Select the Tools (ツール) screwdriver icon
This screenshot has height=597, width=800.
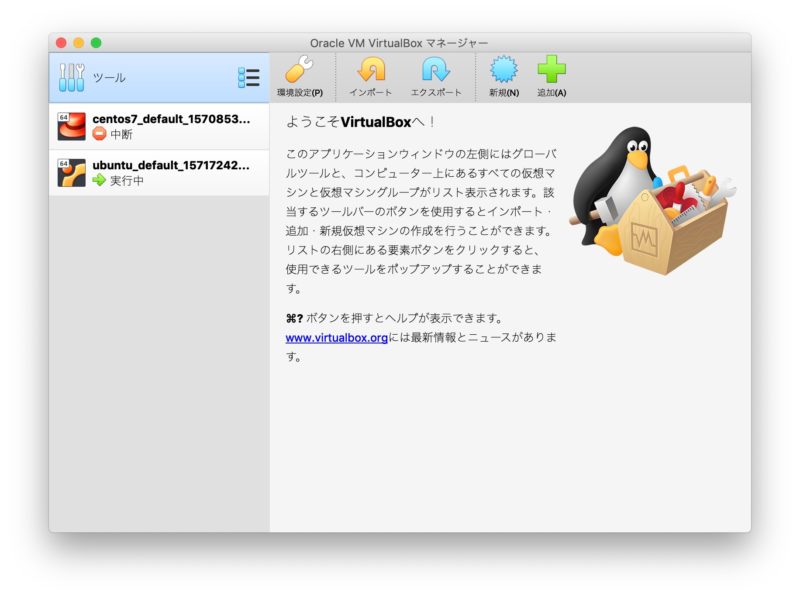[71, 78]
